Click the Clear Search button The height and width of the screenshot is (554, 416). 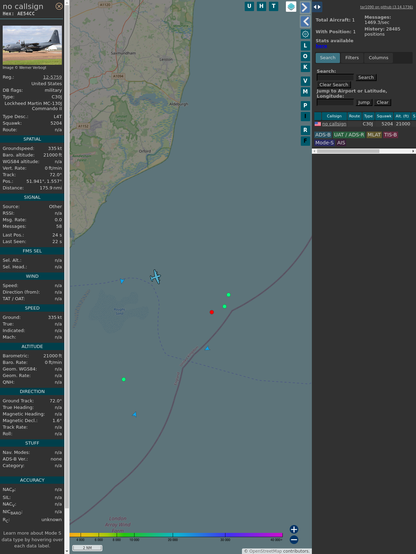click(x=334, y=85)
